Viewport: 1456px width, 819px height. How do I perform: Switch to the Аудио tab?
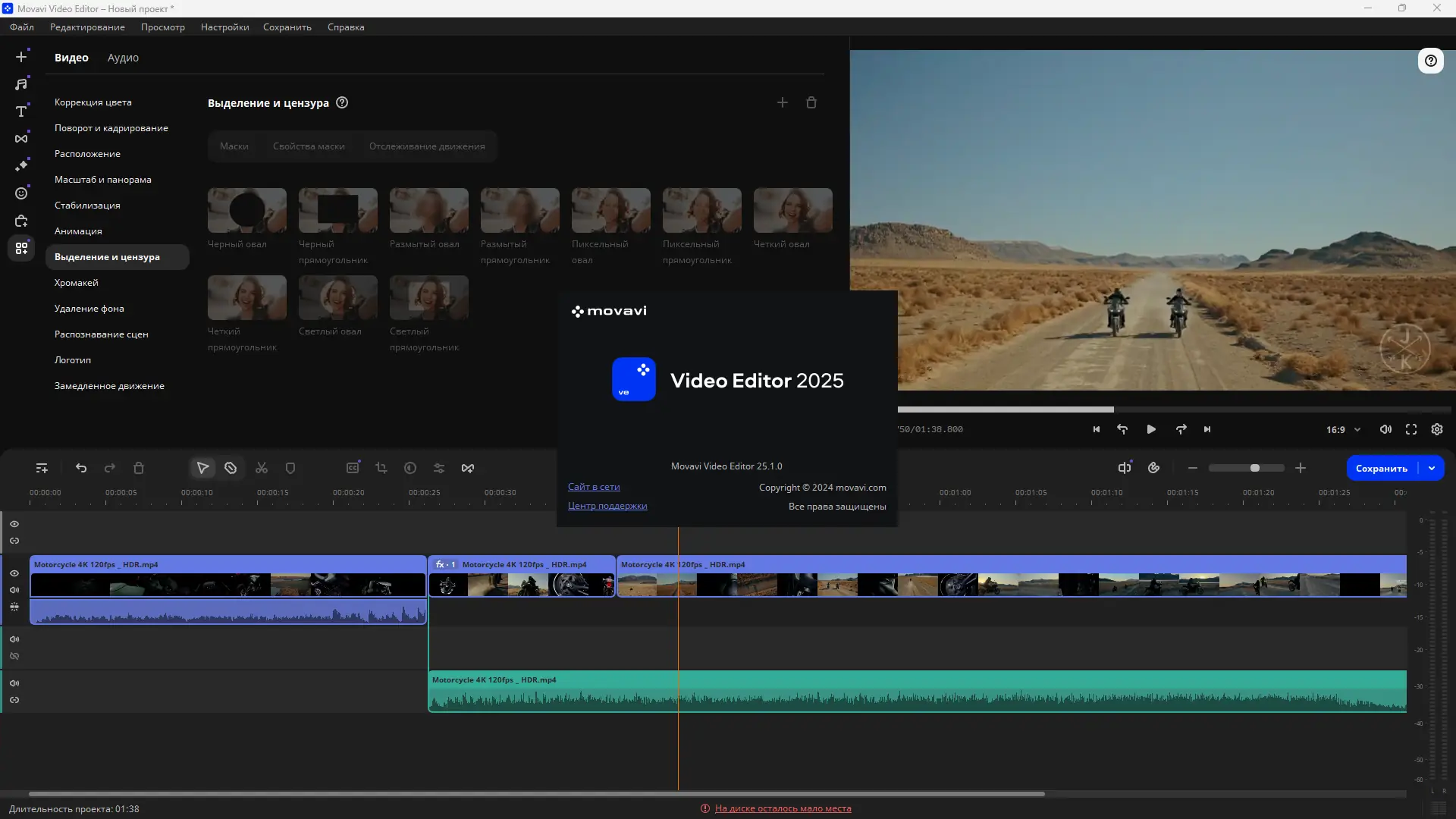[123, 58]
